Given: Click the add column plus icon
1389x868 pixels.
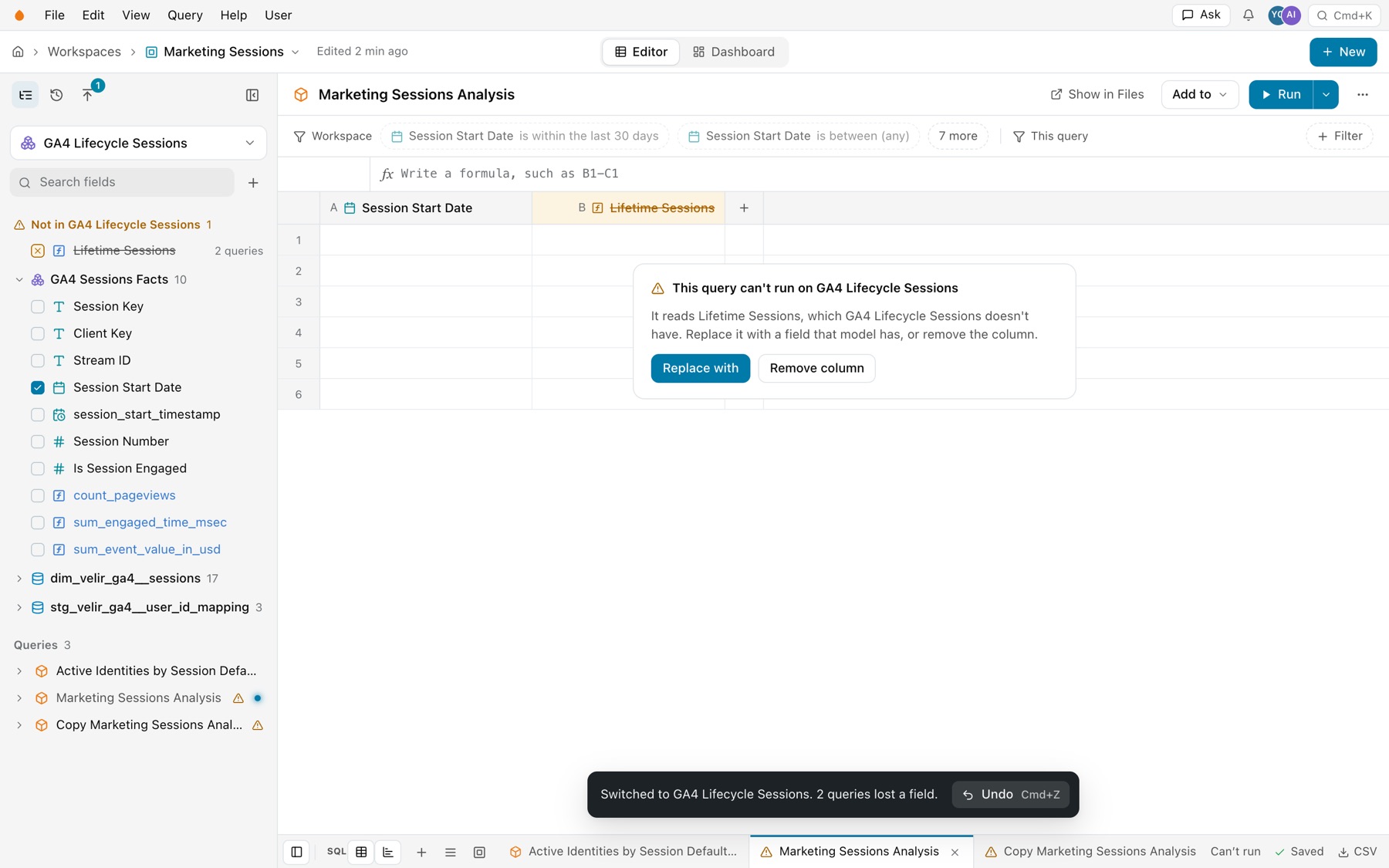Looking at the screenshot, I should tap(744, 208).
